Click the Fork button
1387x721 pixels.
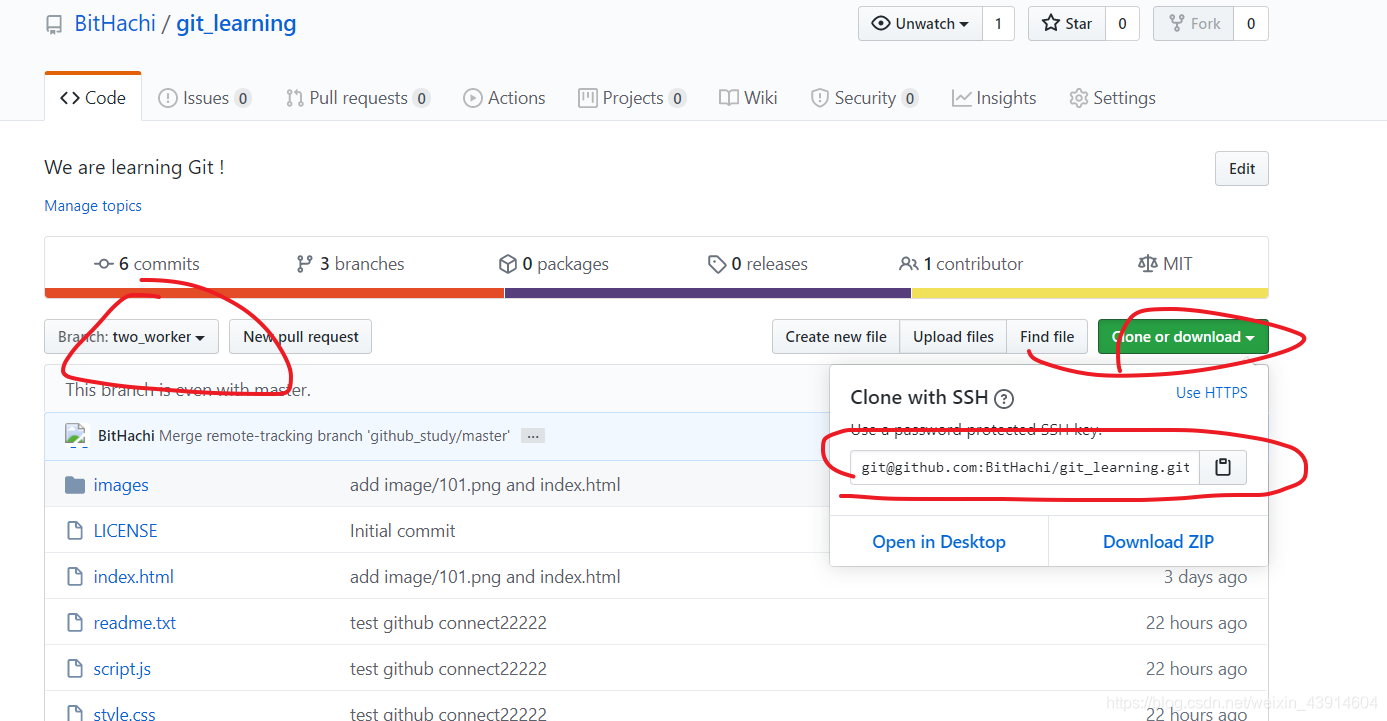coord(1193,24)
